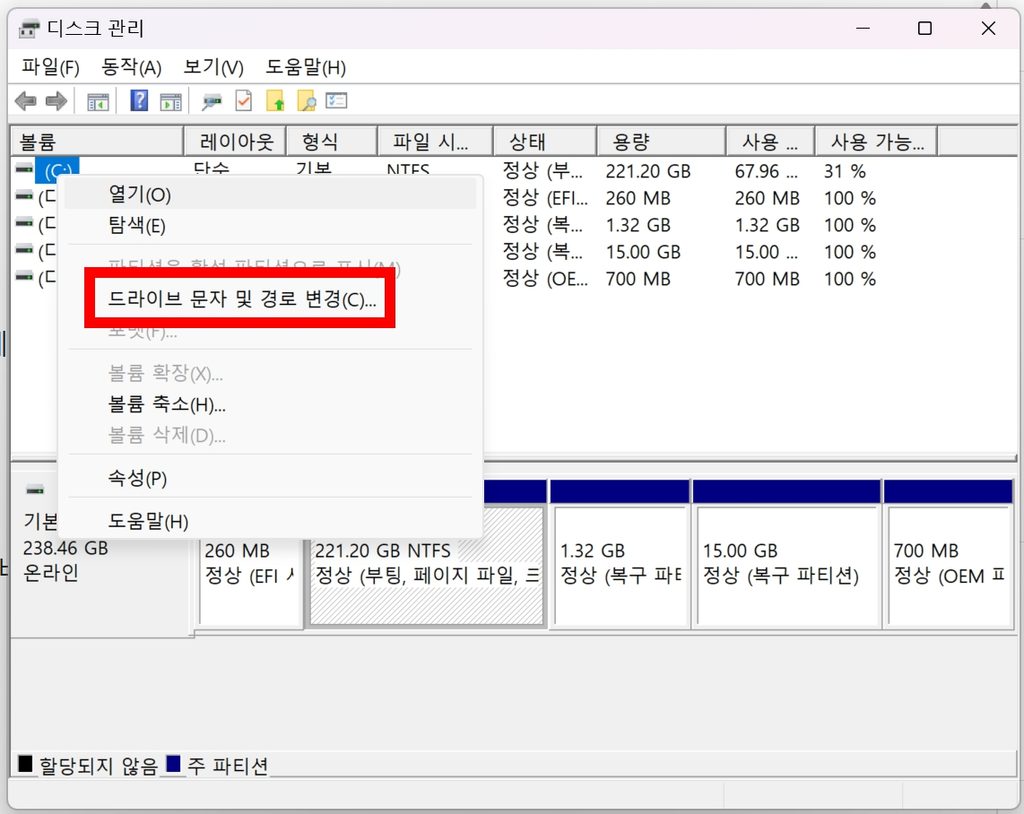Select the 221.20 GB NTFS partition block

coord(426,565)
